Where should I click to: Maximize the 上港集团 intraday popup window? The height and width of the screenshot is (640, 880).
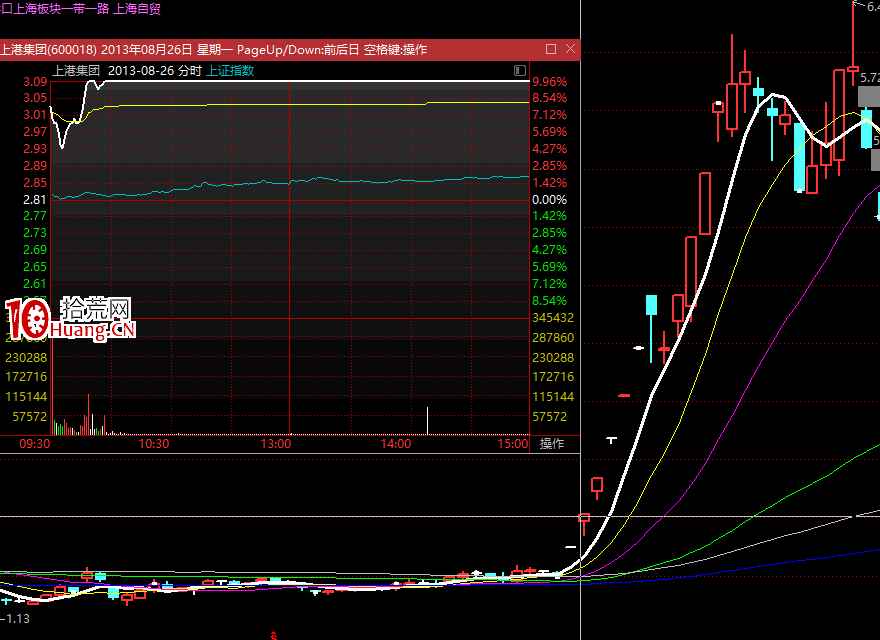(551, 49)
